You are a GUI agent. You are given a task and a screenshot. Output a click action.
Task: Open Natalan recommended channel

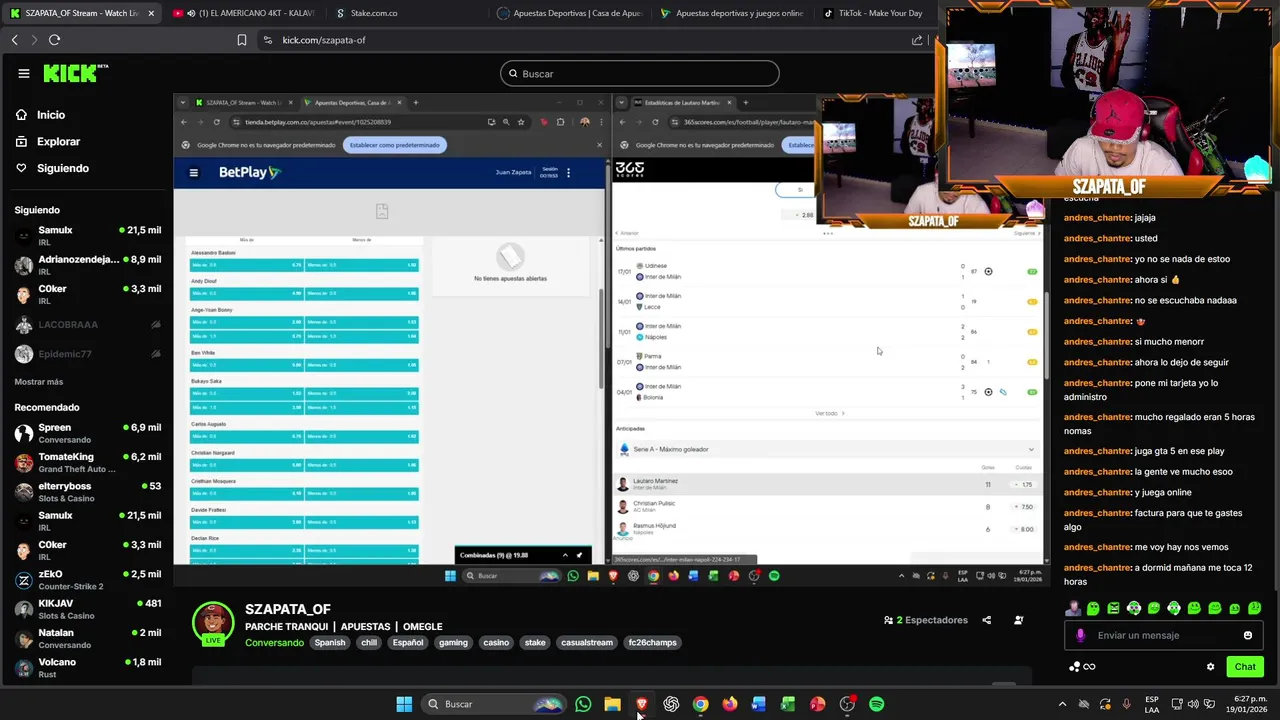(x=88, y=638)
